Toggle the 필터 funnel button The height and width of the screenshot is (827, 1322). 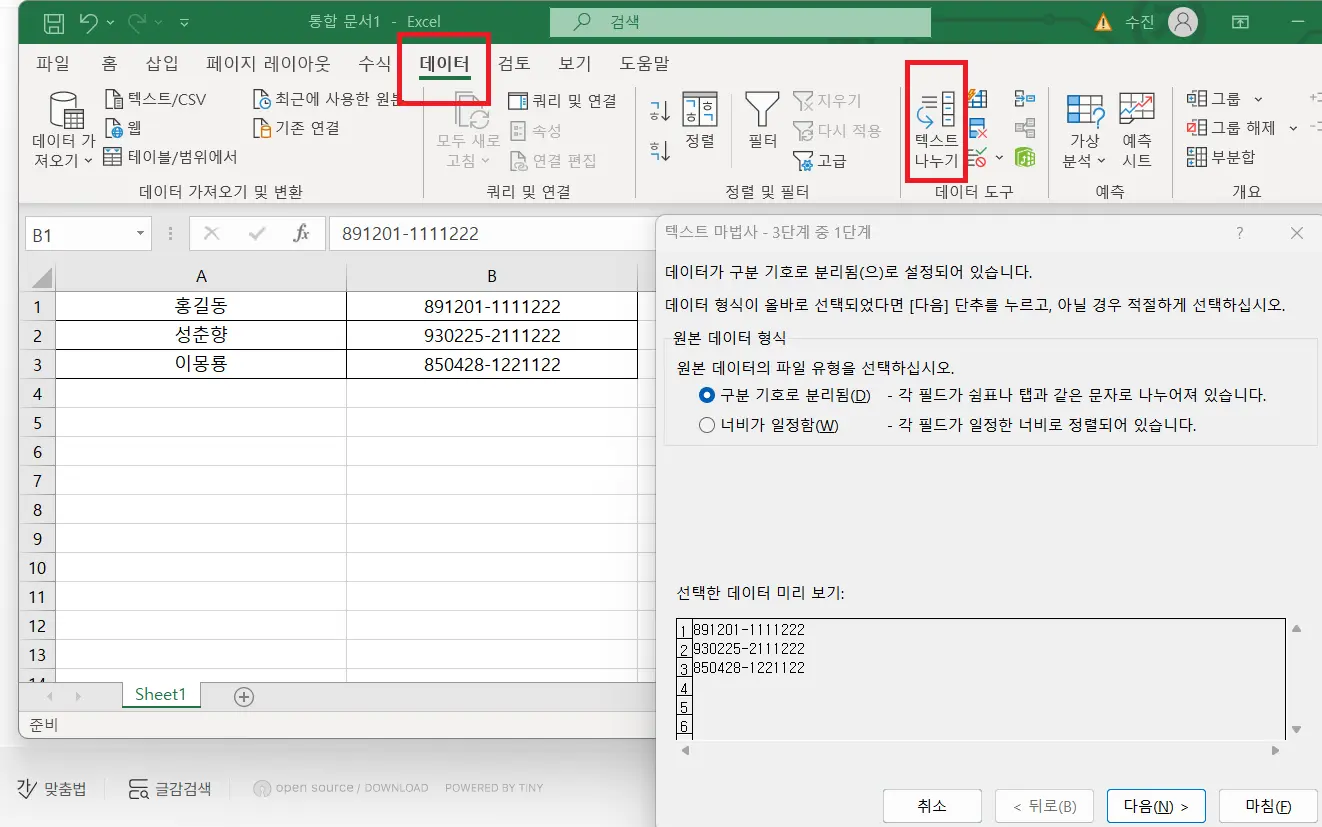tap(763, 120)
